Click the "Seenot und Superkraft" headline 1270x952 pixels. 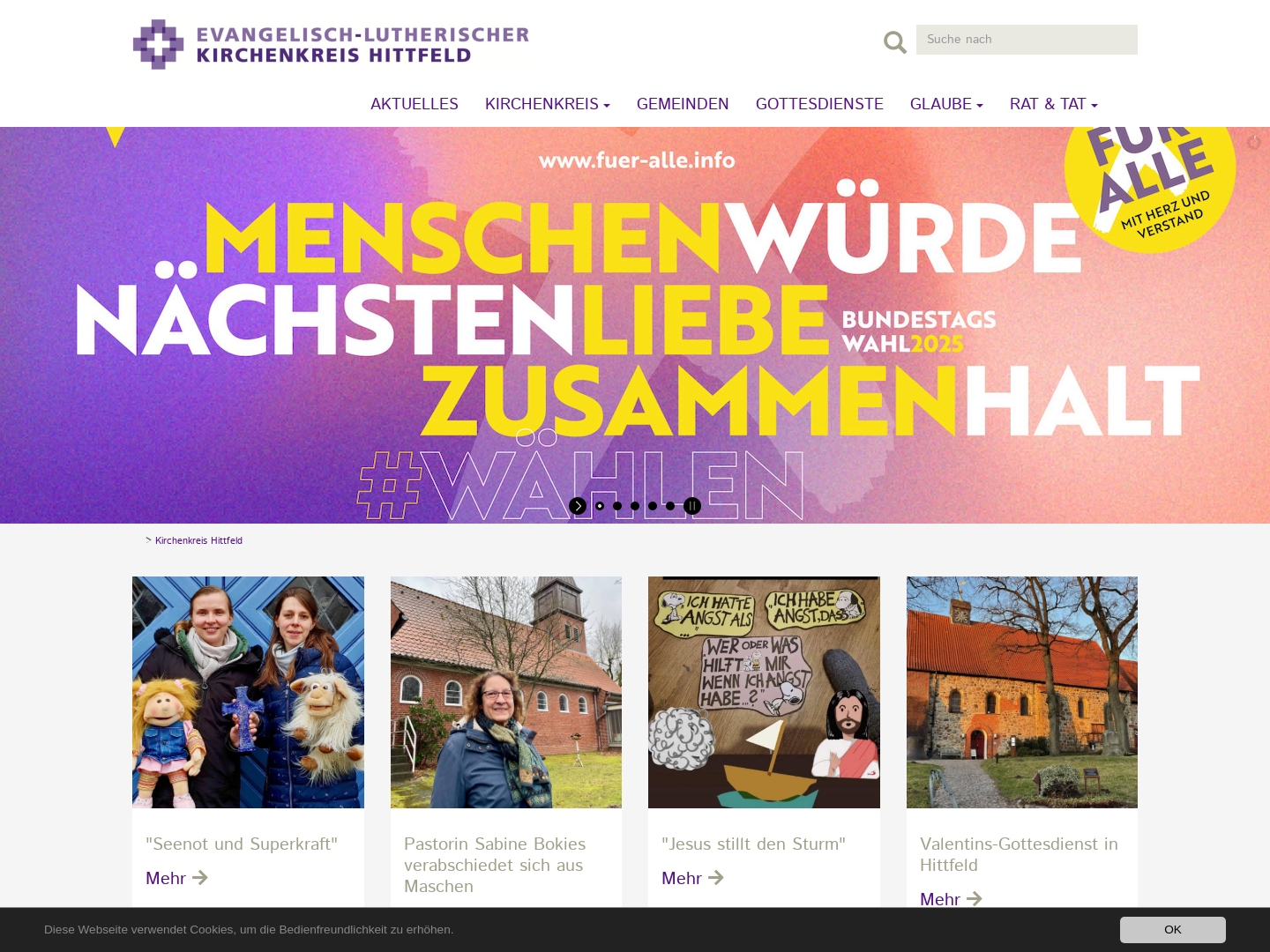point(242,844)
